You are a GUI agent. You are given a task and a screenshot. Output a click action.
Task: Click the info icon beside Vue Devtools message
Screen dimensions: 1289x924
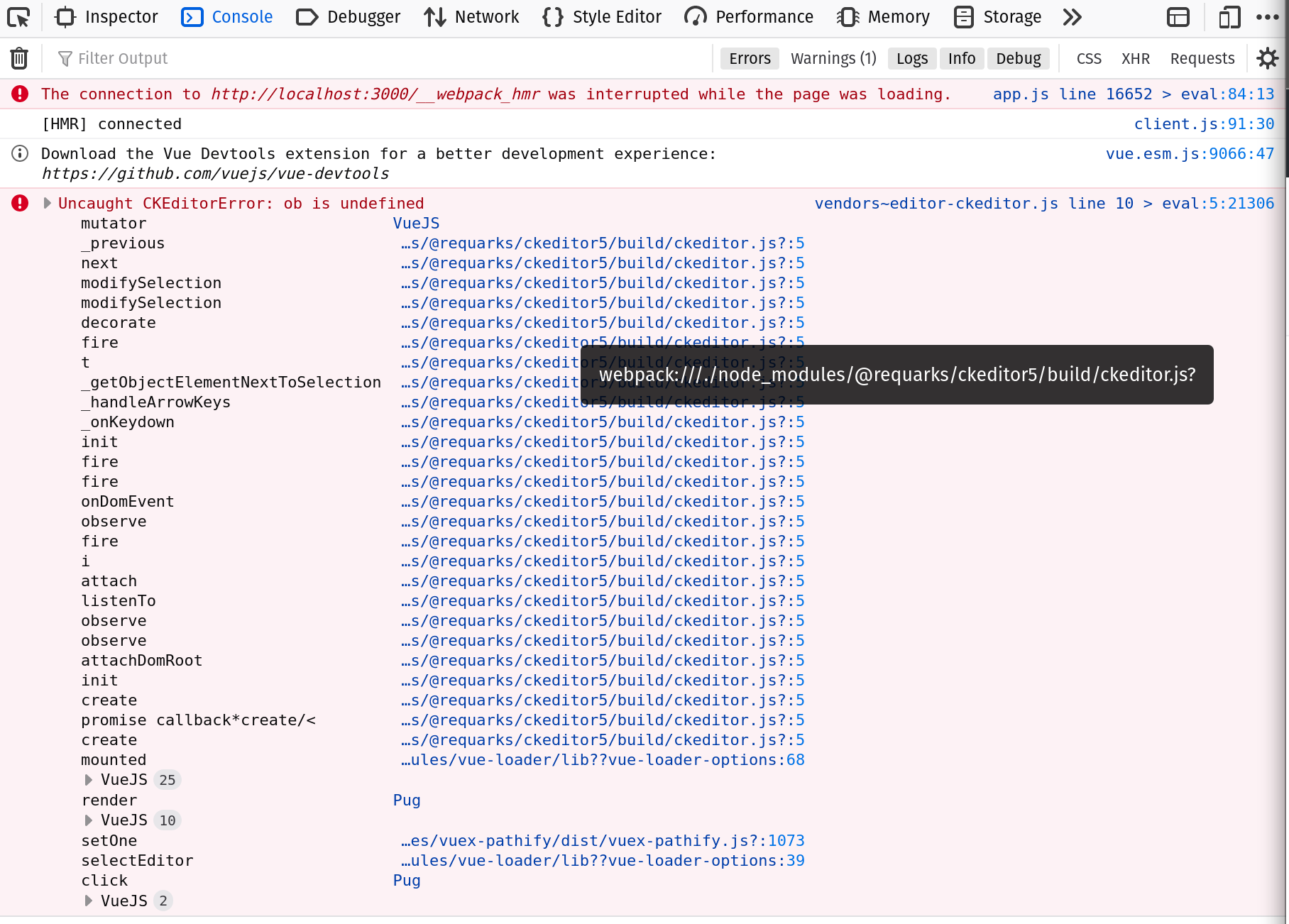20,153
